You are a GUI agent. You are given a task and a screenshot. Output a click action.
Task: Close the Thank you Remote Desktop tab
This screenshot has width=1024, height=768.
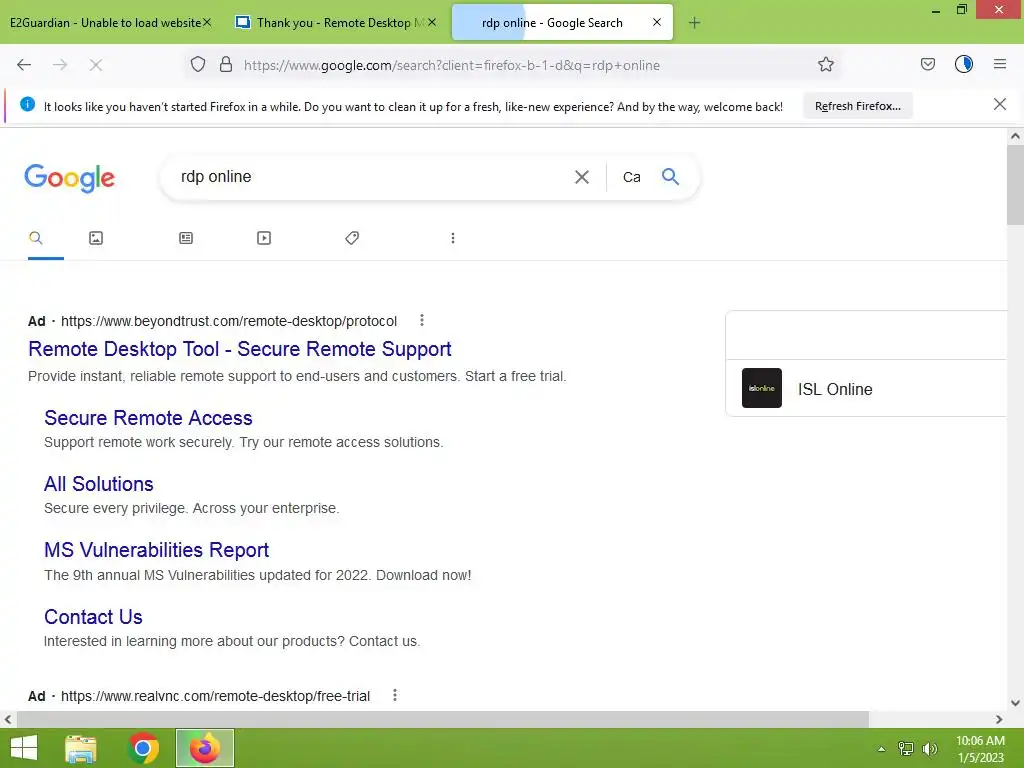point(432,22)
